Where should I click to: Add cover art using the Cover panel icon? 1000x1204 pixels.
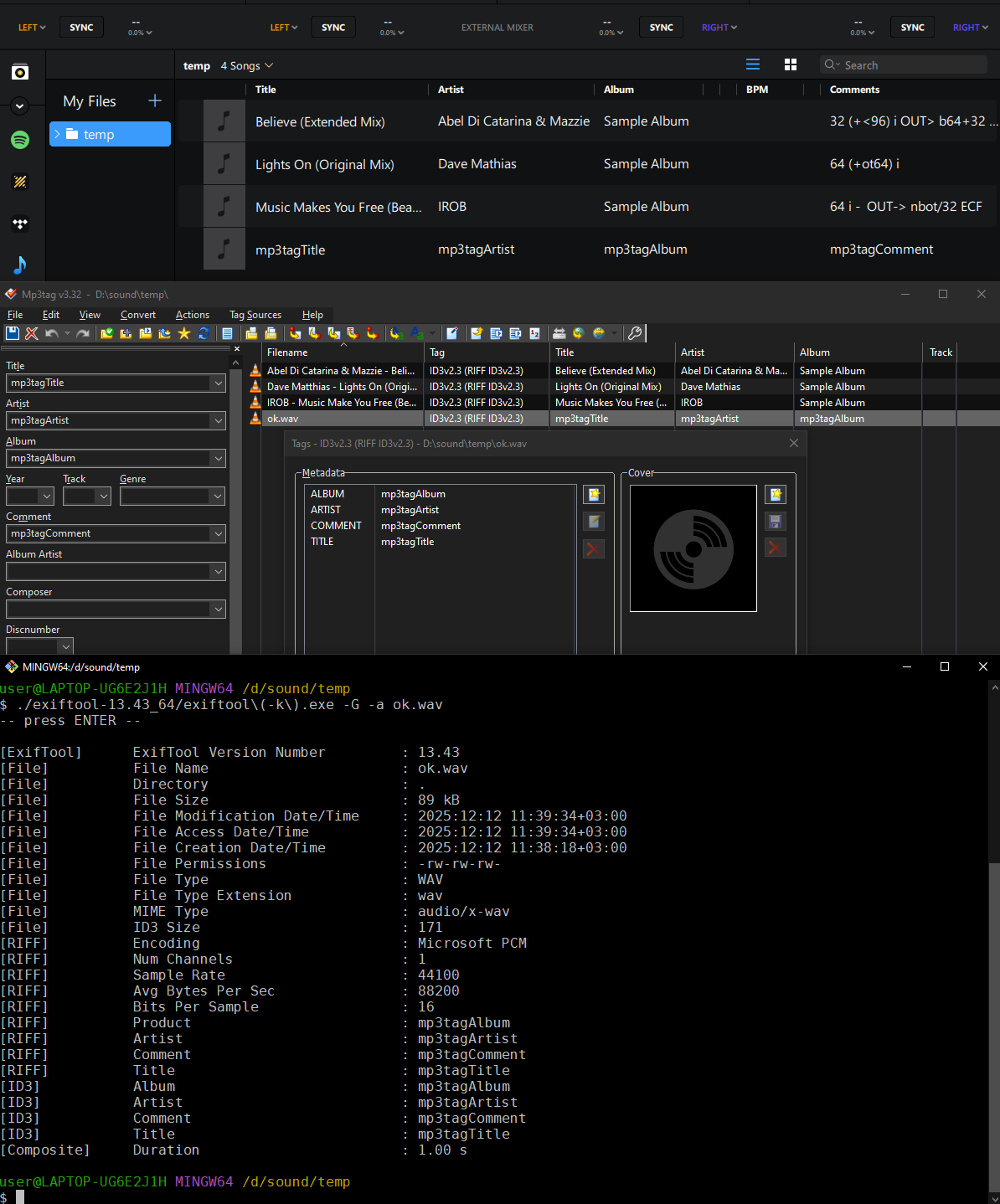tap(776, 495)
